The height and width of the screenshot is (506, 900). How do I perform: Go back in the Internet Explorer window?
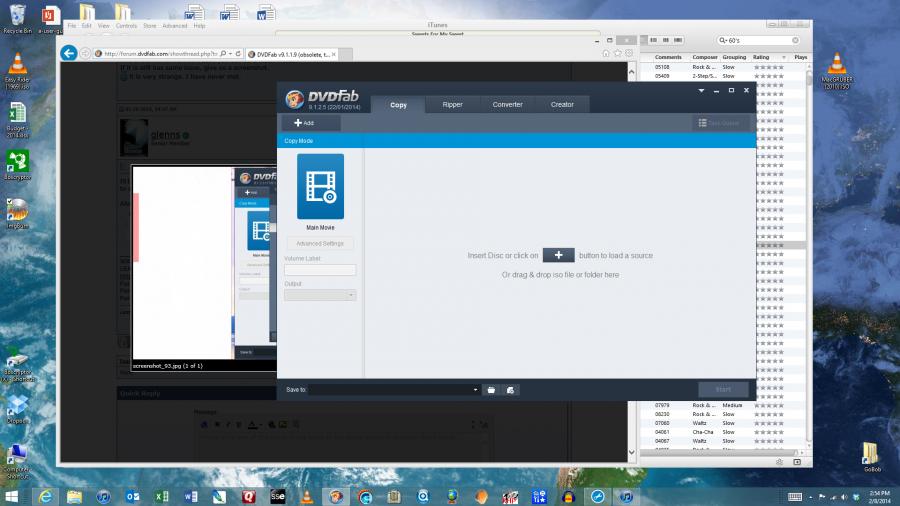point(69,53)
